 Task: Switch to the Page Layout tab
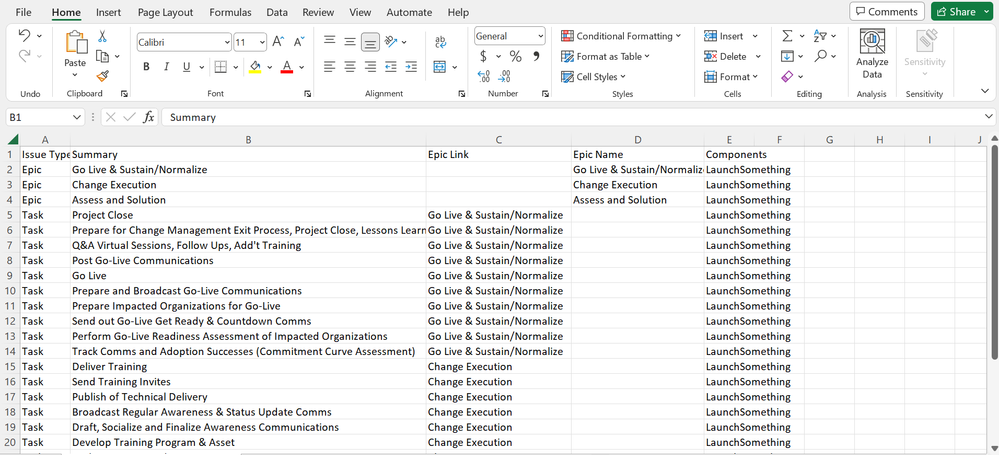click(165, 12)
